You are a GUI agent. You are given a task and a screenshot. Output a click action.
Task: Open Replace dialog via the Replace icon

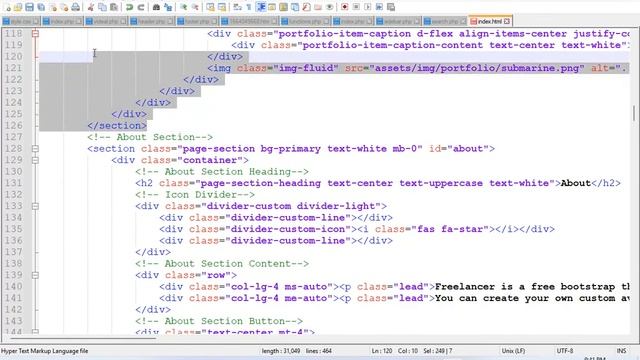[x=168, y=7]
